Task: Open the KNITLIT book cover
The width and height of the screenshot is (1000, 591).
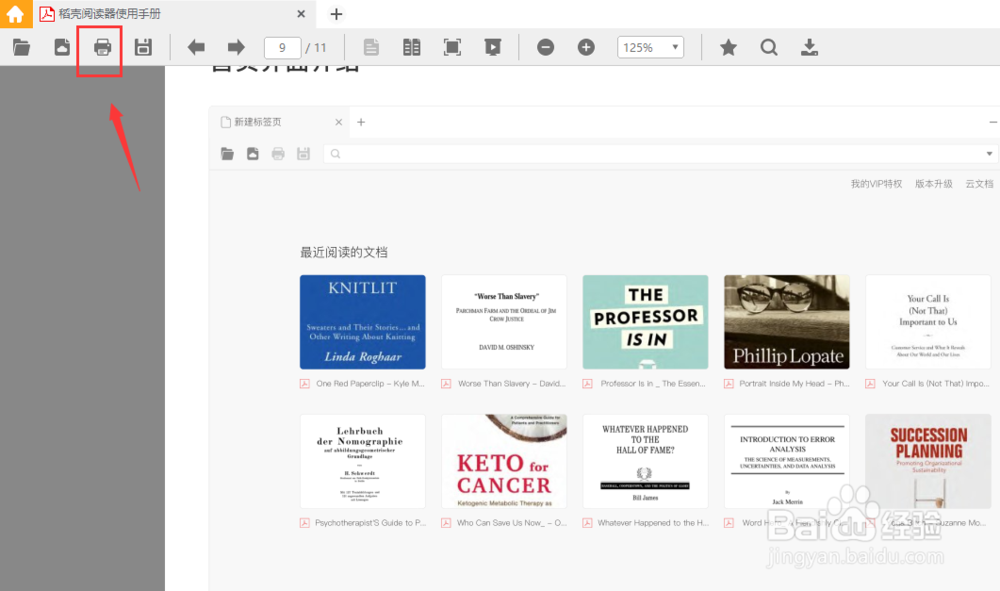Action: click(x=362, y=322)
